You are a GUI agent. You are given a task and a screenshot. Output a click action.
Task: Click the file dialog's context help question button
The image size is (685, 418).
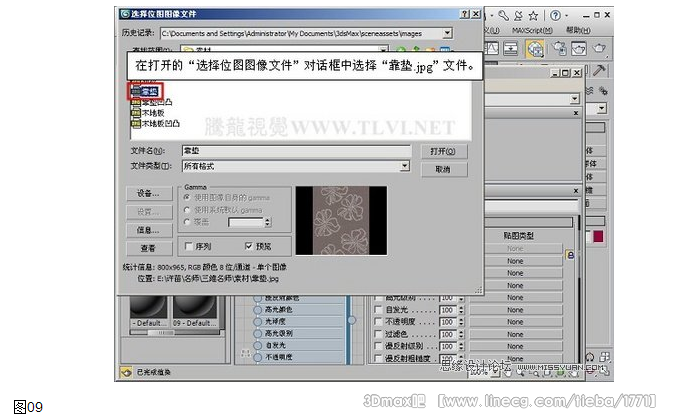tap(465, 14)
